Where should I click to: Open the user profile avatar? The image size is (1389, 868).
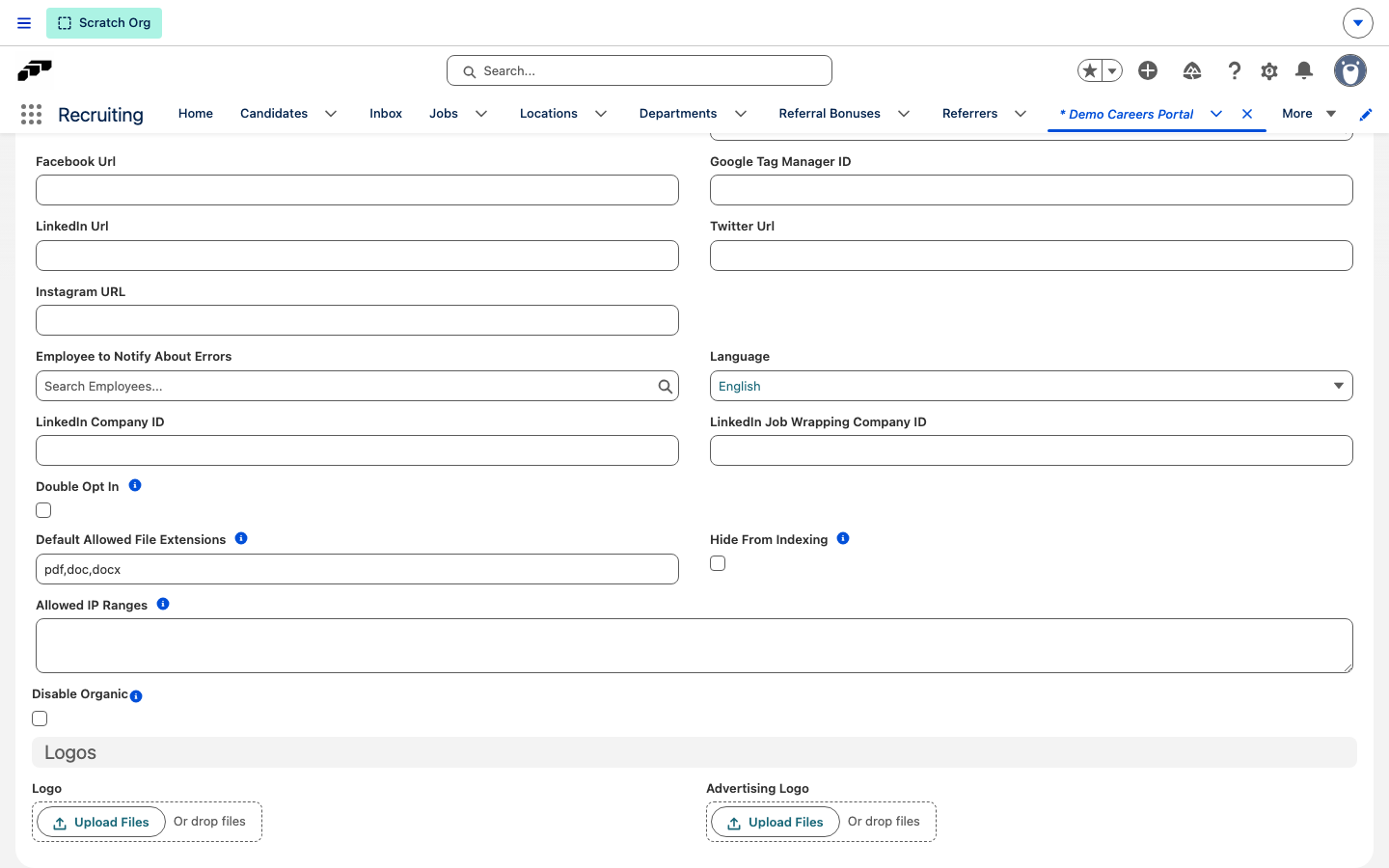1350,70
